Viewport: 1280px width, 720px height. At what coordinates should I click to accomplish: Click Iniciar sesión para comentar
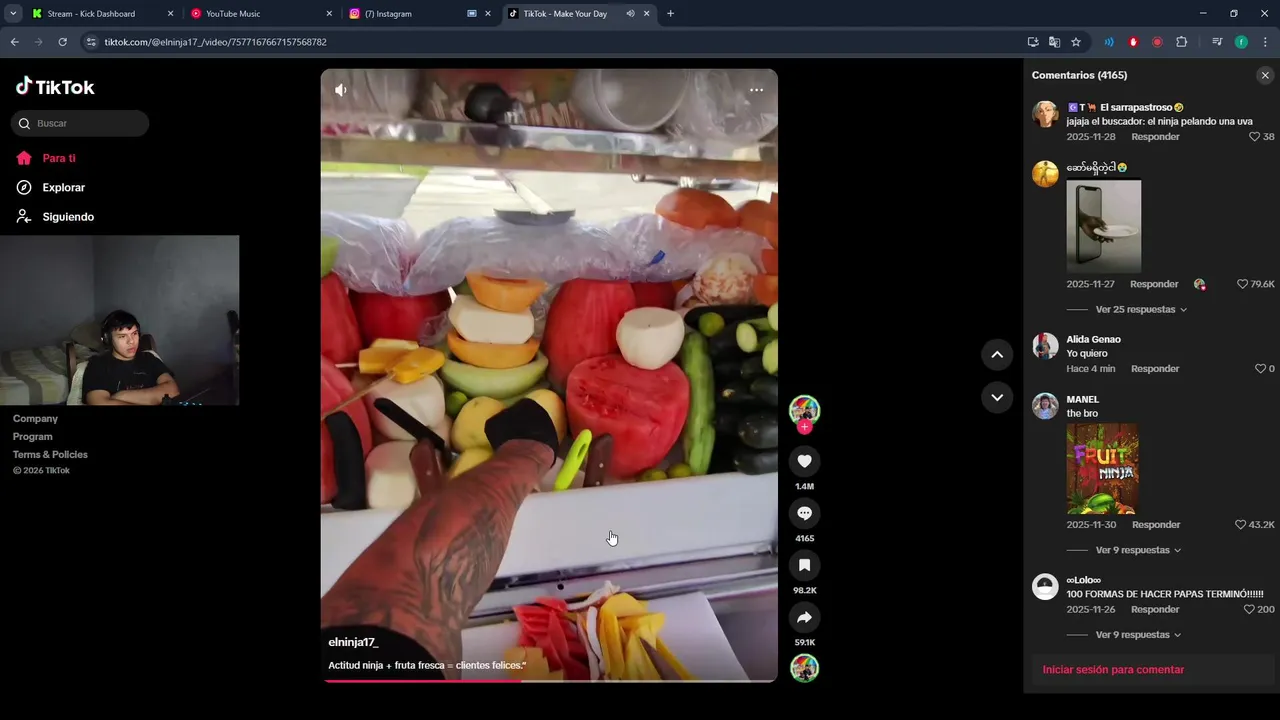click(1113, 670)
